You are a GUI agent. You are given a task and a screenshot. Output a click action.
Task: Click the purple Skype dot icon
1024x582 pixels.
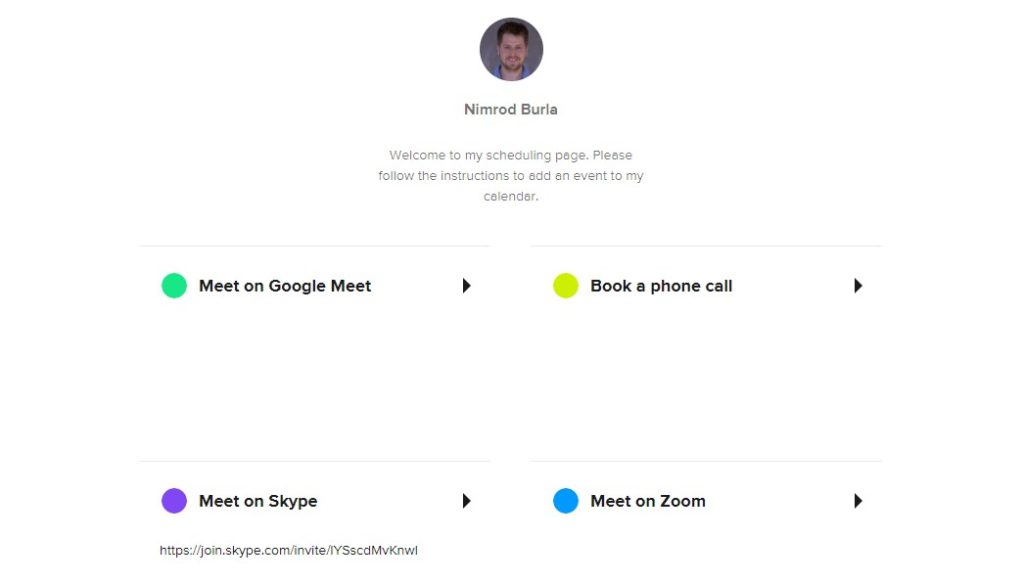tap(174, 501)
